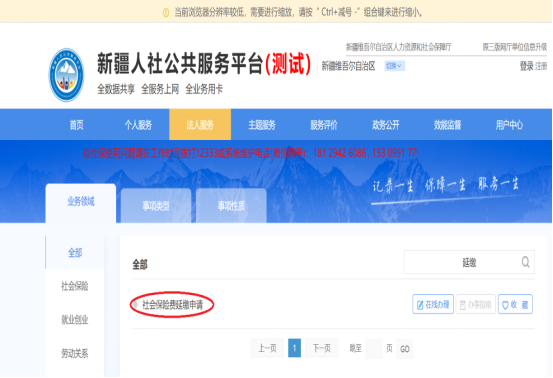Image resolution: width=553 pixels, height=378 pixels.
Task: Open the 首页 nav item
Action: (77, 125)
